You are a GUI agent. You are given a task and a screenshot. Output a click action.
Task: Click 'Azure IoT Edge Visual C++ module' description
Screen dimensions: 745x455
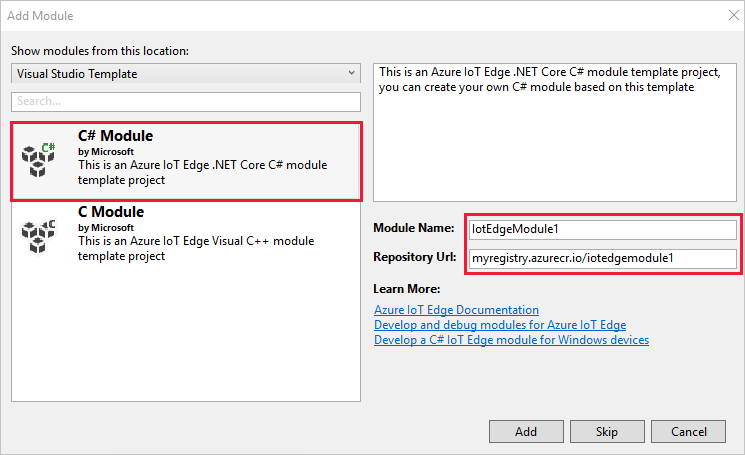(x=196, y=248)
